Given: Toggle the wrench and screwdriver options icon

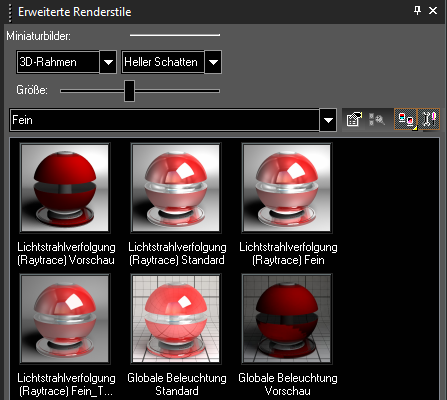Looking at the screenshot, I should click(429, 119).
